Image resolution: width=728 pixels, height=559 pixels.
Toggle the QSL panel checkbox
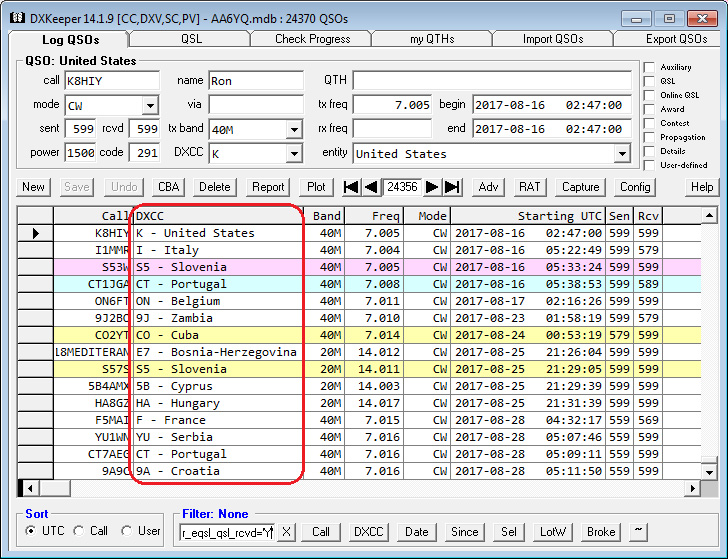[649, 81]
